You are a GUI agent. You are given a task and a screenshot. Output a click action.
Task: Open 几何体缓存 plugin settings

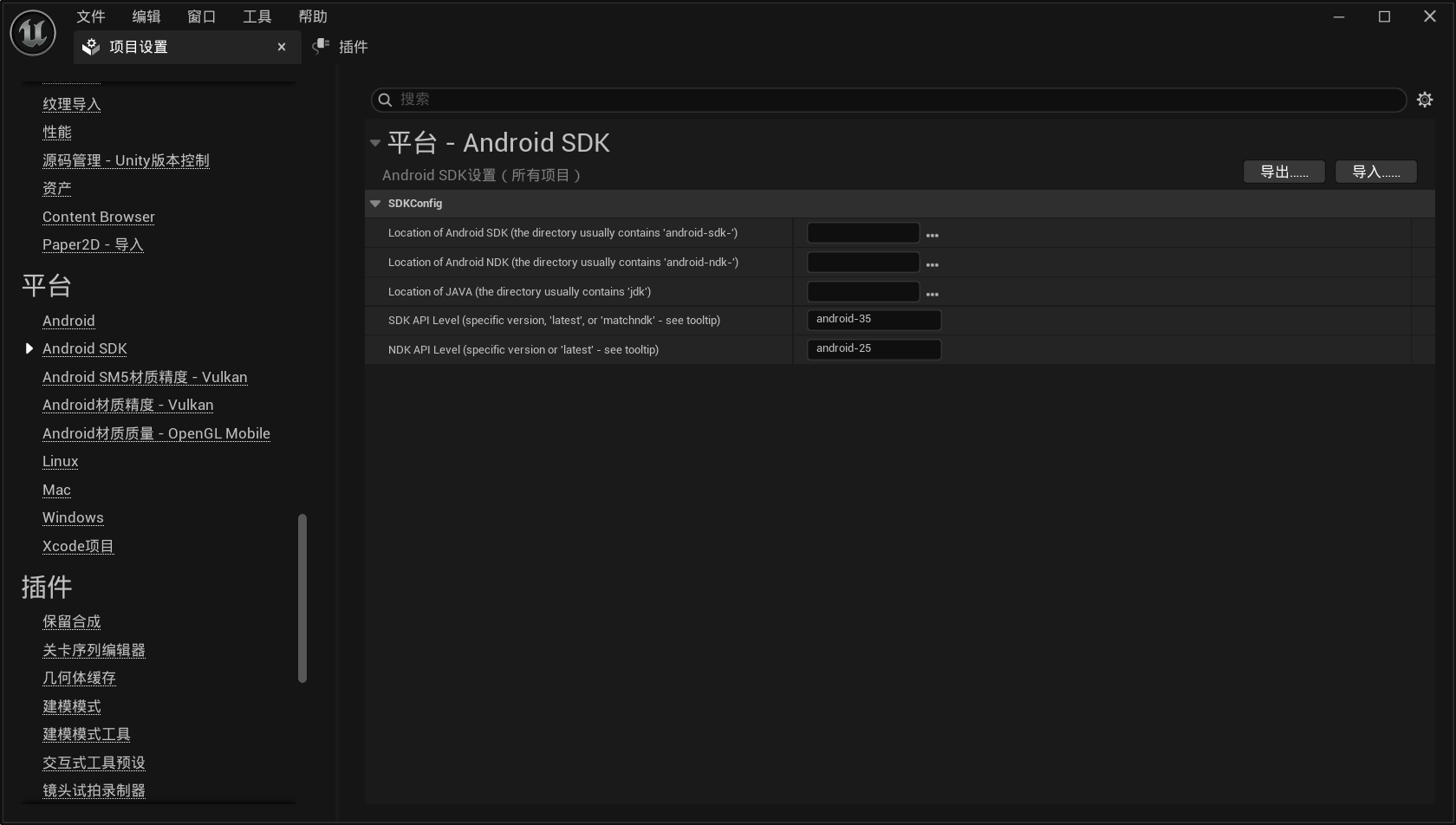tap(79, 678)
